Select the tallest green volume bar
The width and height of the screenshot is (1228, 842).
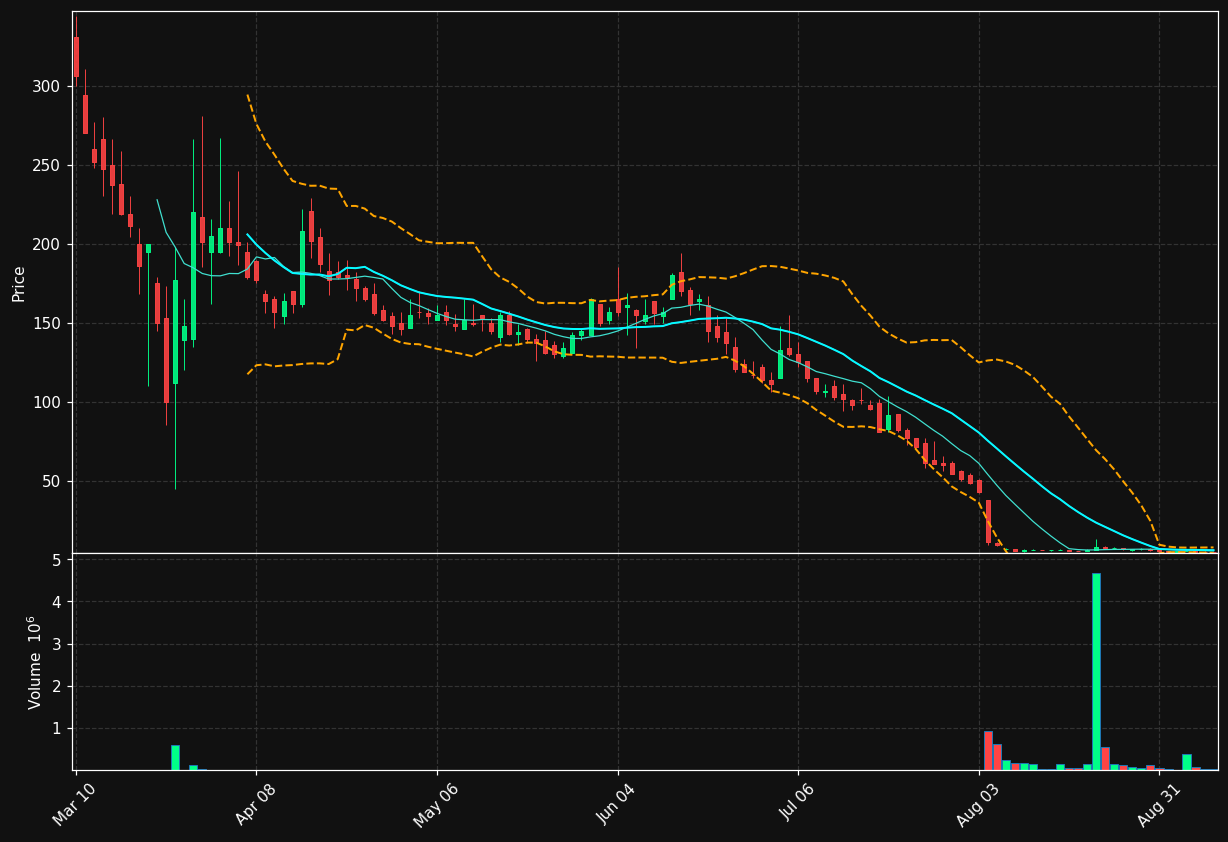coord(1096,671)
